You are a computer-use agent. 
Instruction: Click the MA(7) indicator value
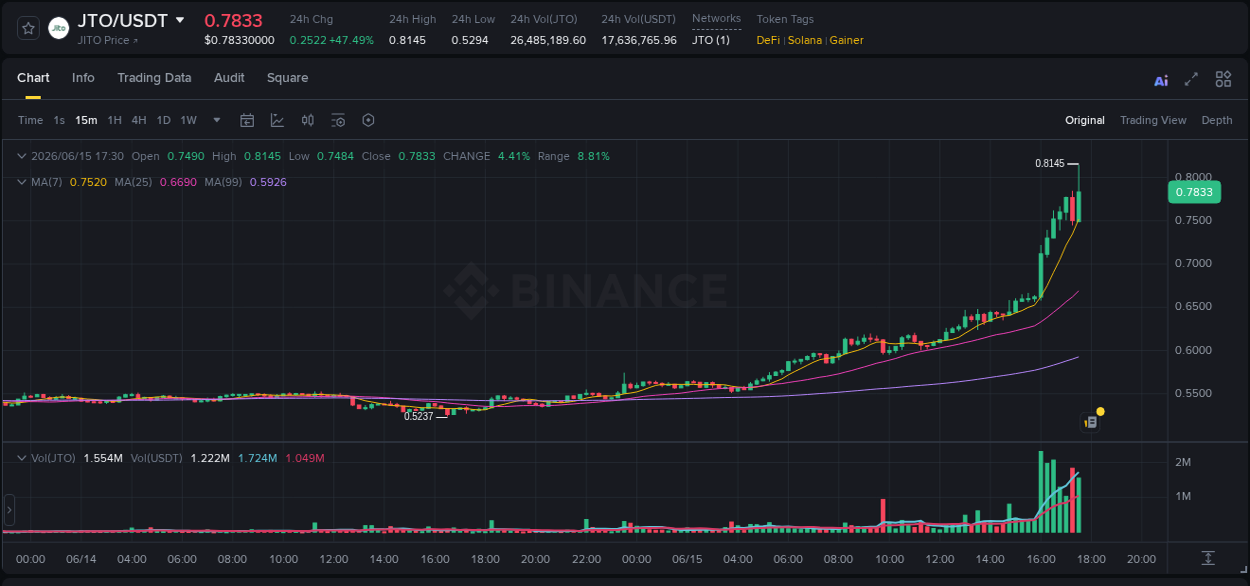(88, 182)
